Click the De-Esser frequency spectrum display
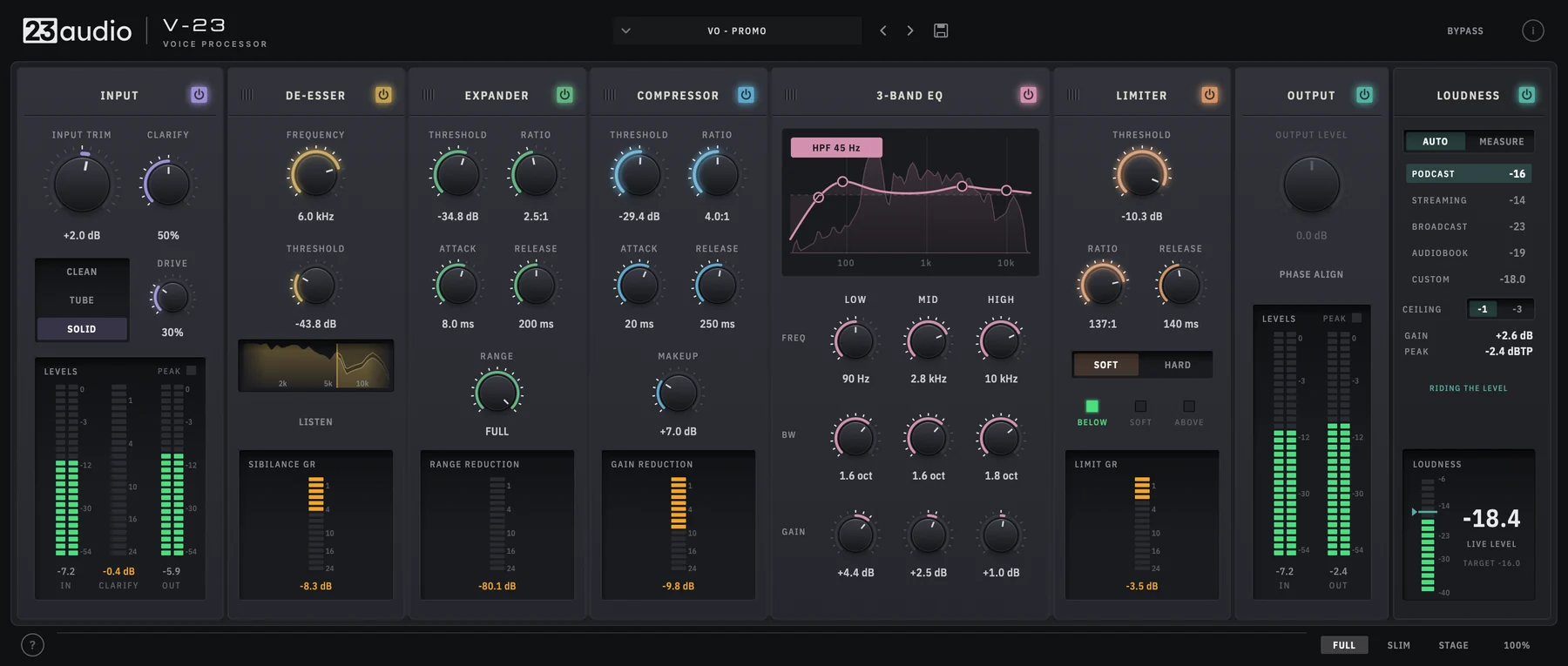The image size is (1568, 666). (315, 366)
